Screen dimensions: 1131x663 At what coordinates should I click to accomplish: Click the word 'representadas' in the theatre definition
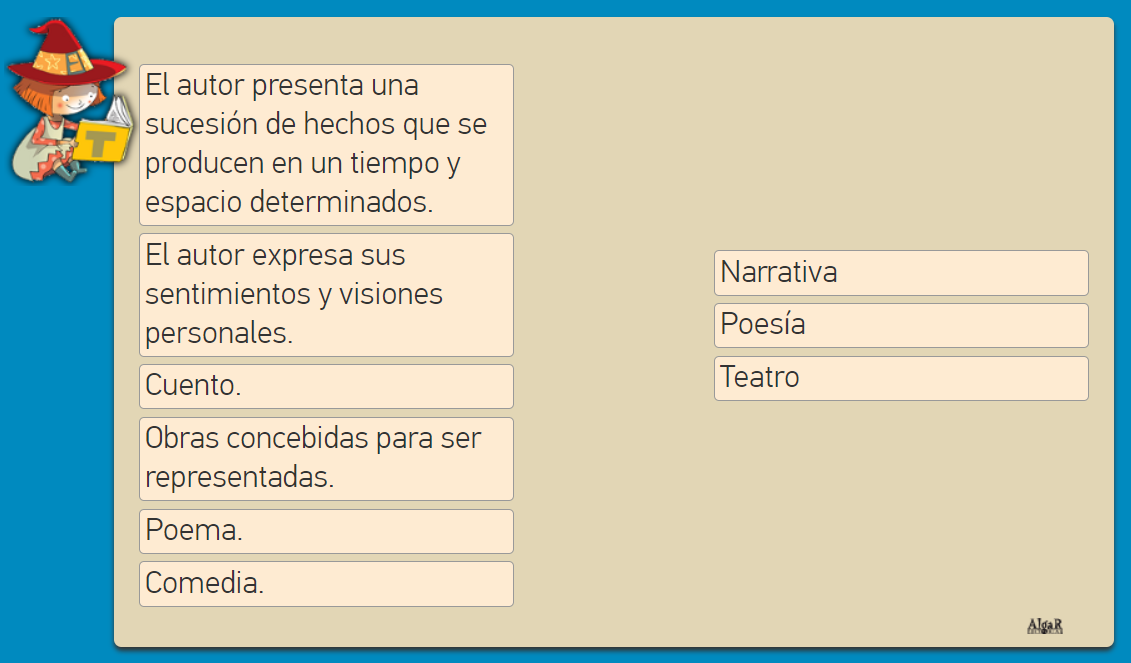[x=239, y=478]
